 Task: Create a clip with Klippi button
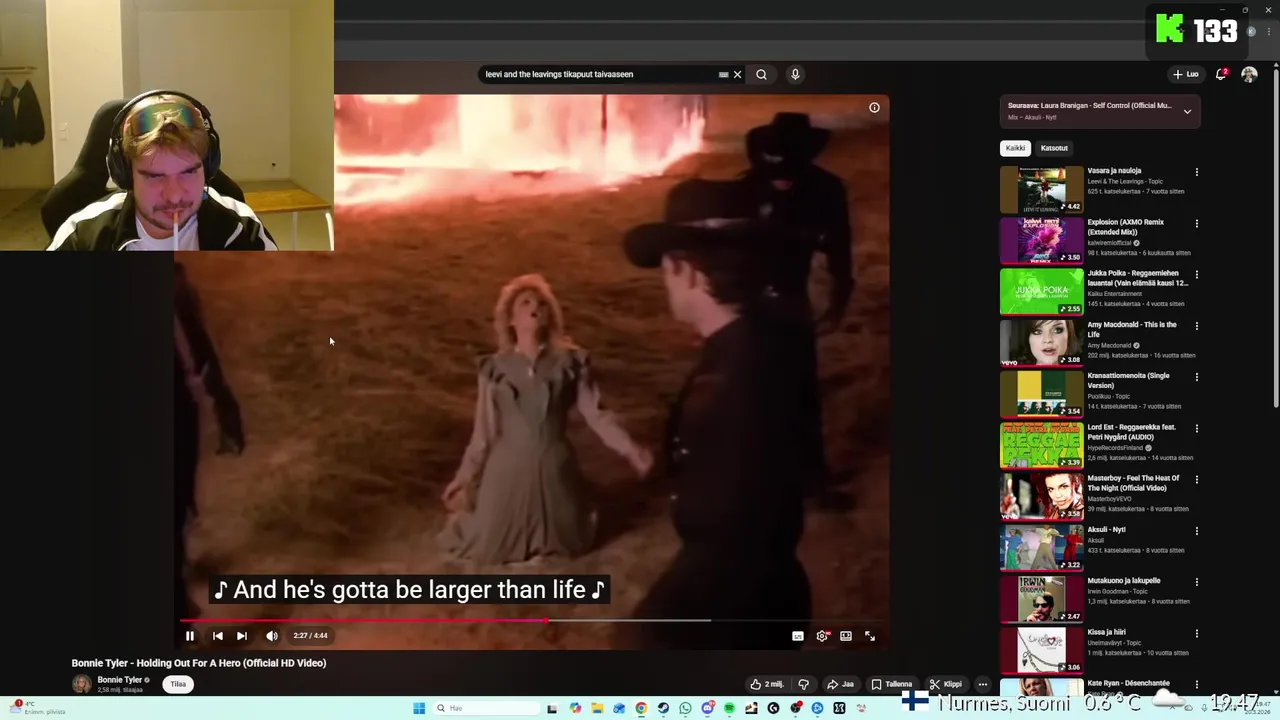point(945,684)
